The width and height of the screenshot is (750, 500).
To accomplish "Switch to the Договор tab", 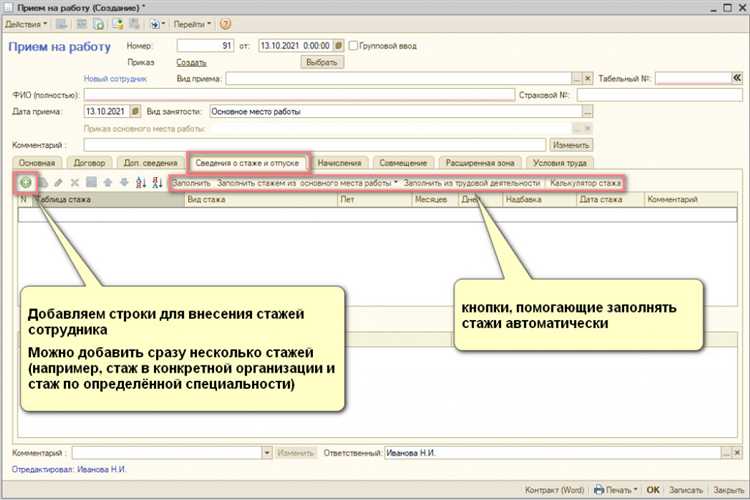I will tap(89, 163).
